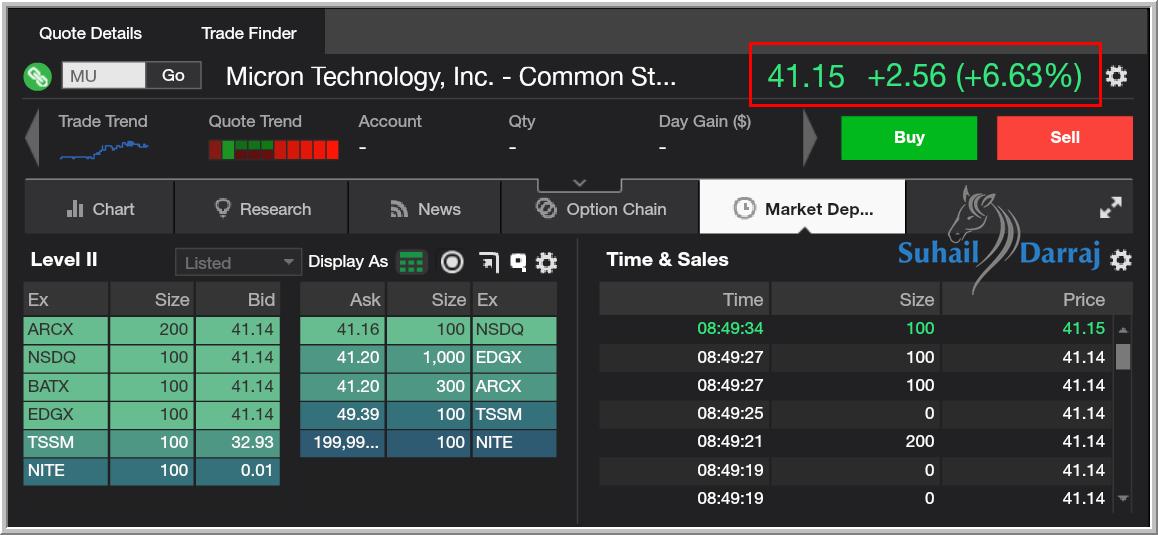1158x535 pixels.
Task: Click the Research lightbulb icon
Action: pyautogui.click(x=222, y=208)
